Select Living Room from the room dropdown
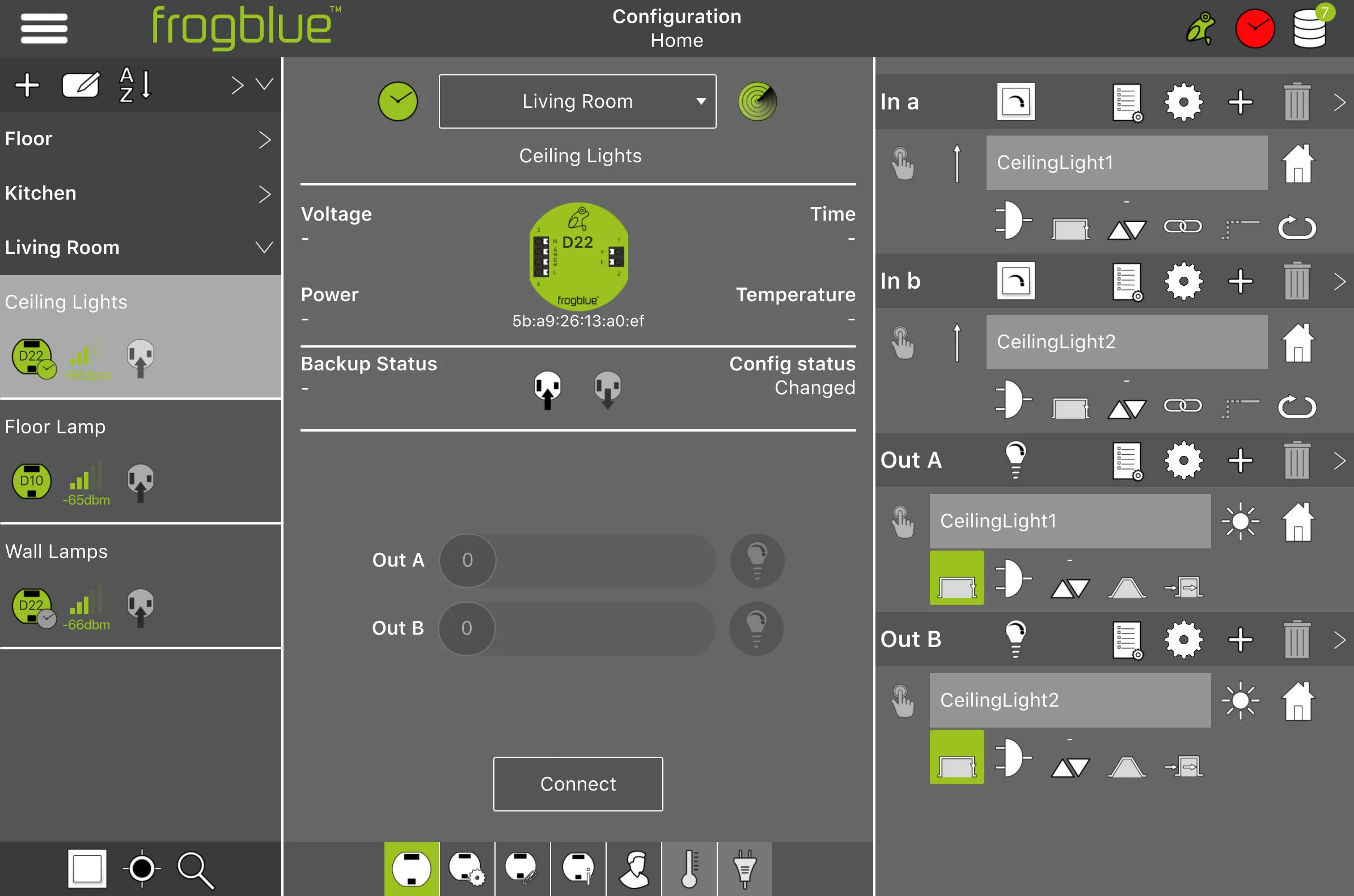1354x896 pixels. click(579, 100)
